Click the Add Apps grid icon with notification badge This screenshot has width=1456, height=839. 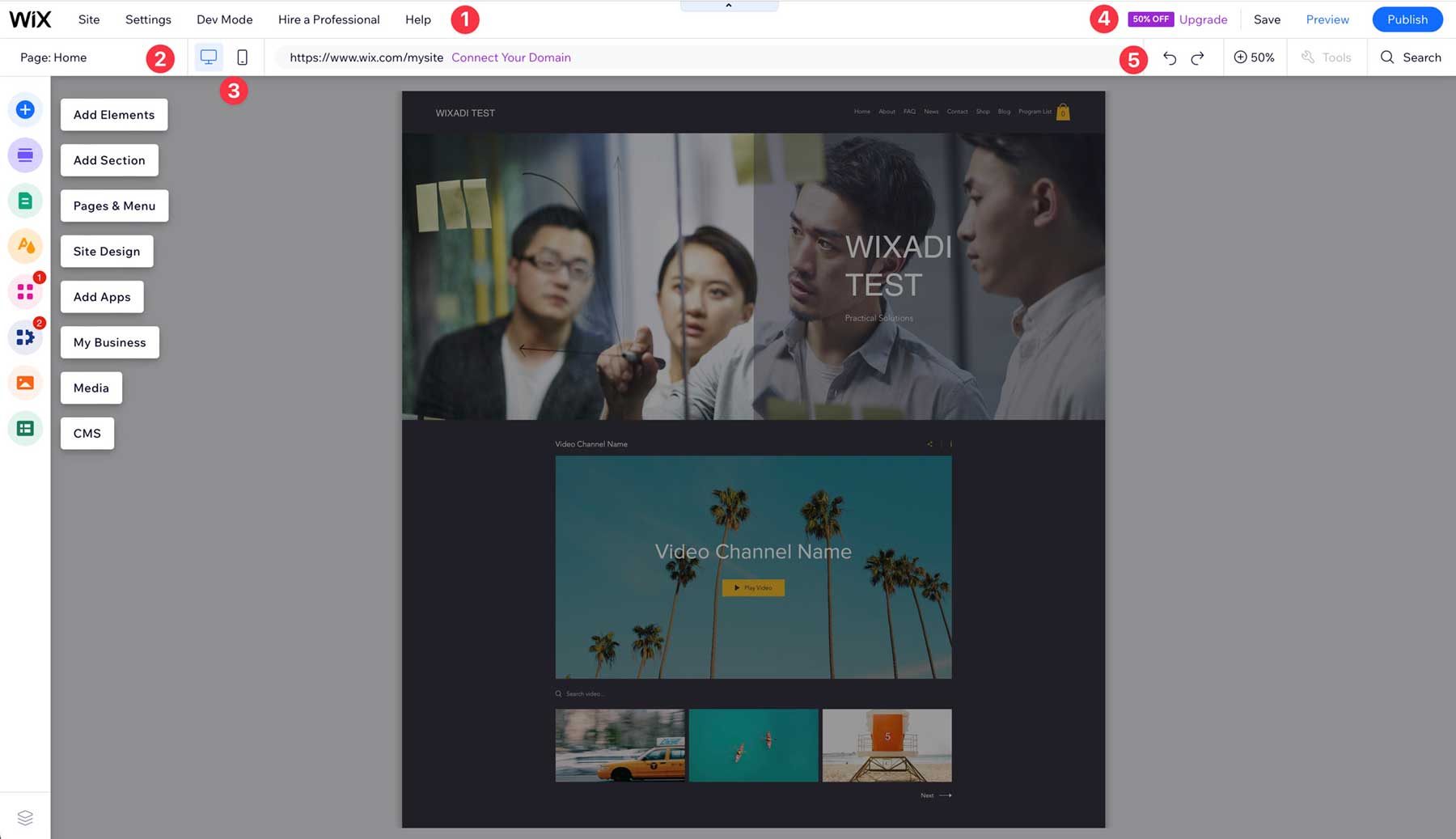(x=25, y=291)
